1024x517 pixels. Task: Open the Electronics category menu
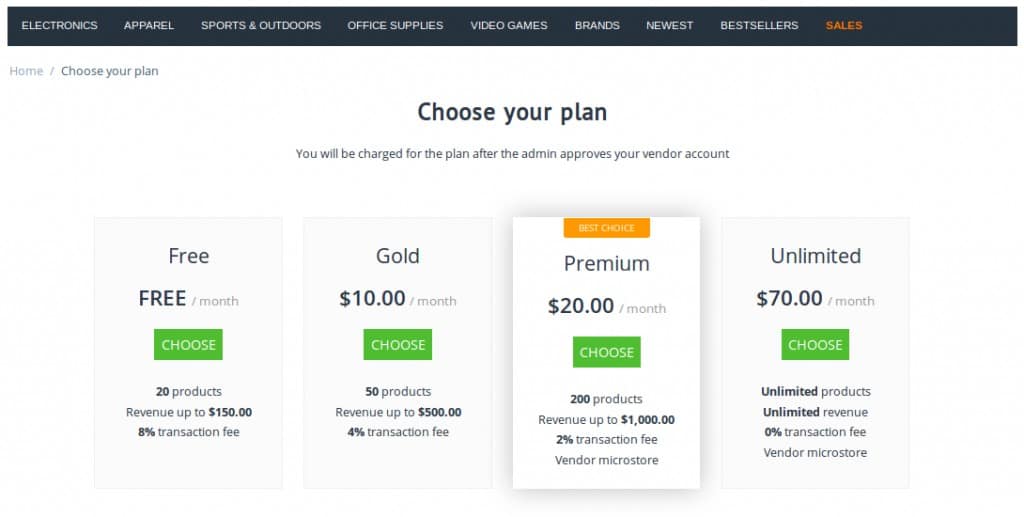[59, 25]
